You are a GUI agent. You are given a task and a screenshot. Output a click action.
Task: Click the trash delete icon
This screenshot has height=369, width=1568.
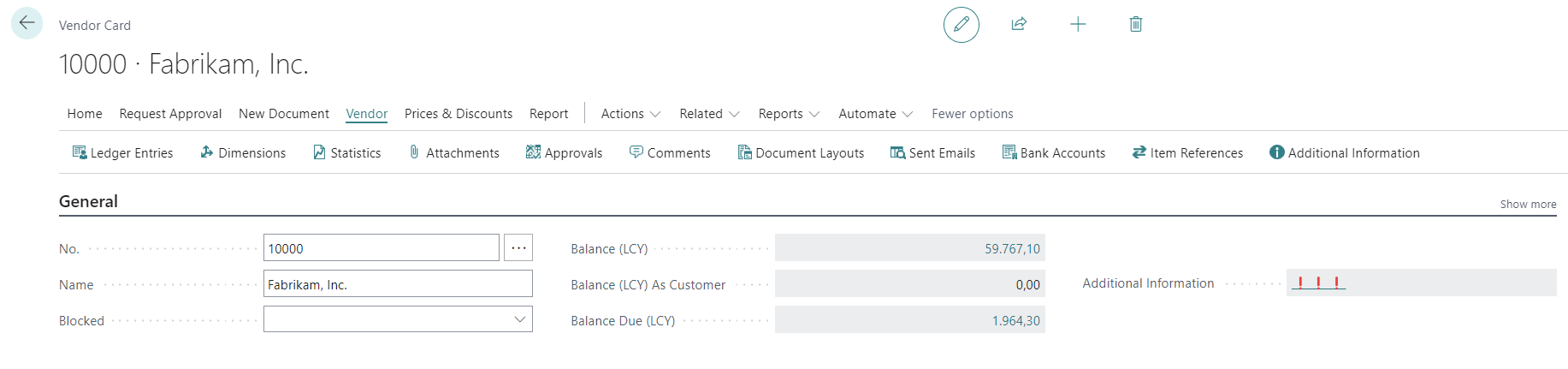pyautogui.click(x=1135, y=24)
